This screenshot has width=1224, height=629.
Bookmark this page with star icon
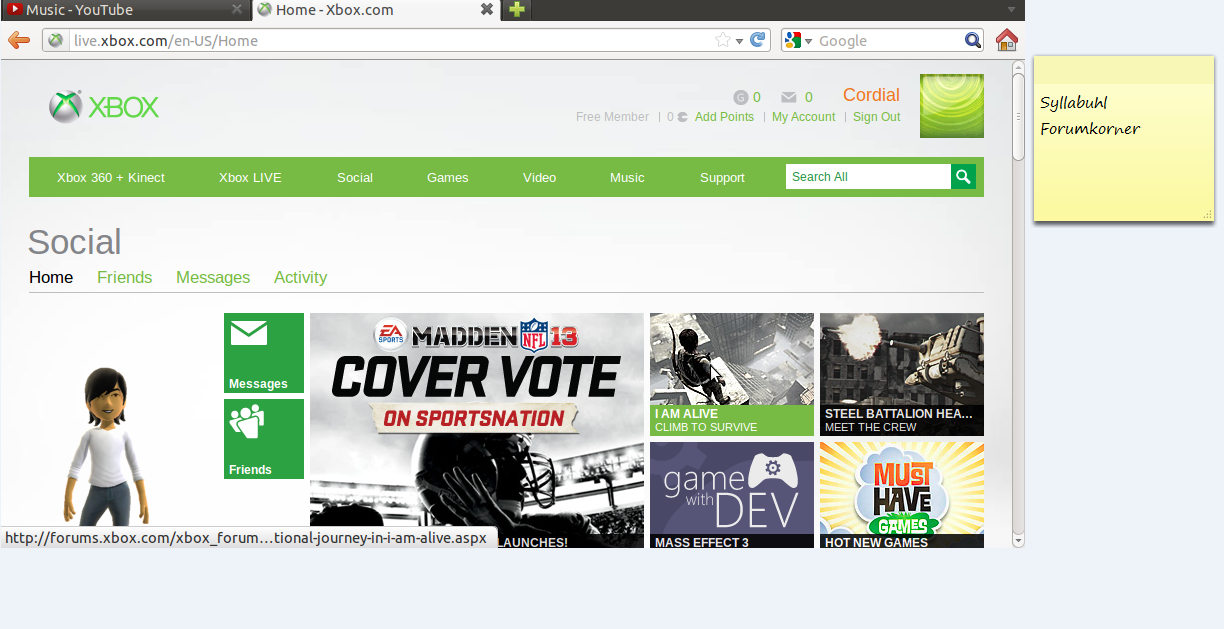(723, 40)
